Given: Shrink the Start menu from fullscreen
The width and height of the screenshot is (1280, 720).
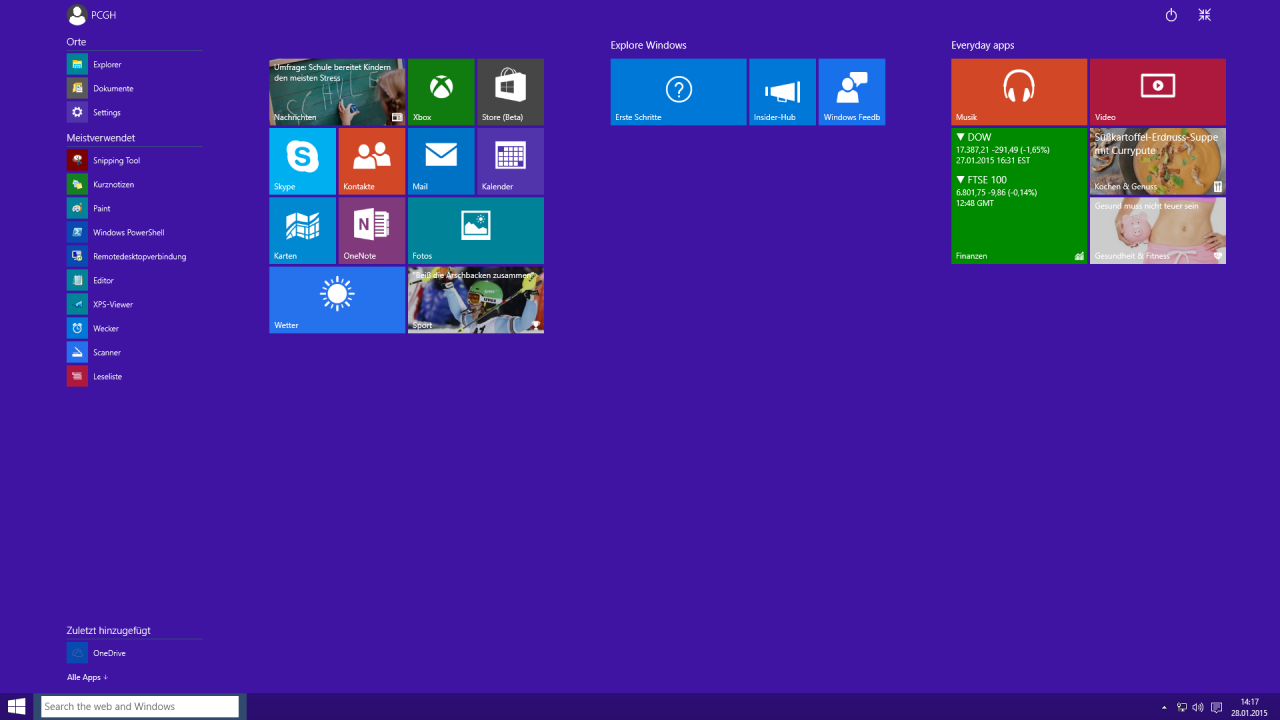Looking at the screenshot, I should [1205, 15].
